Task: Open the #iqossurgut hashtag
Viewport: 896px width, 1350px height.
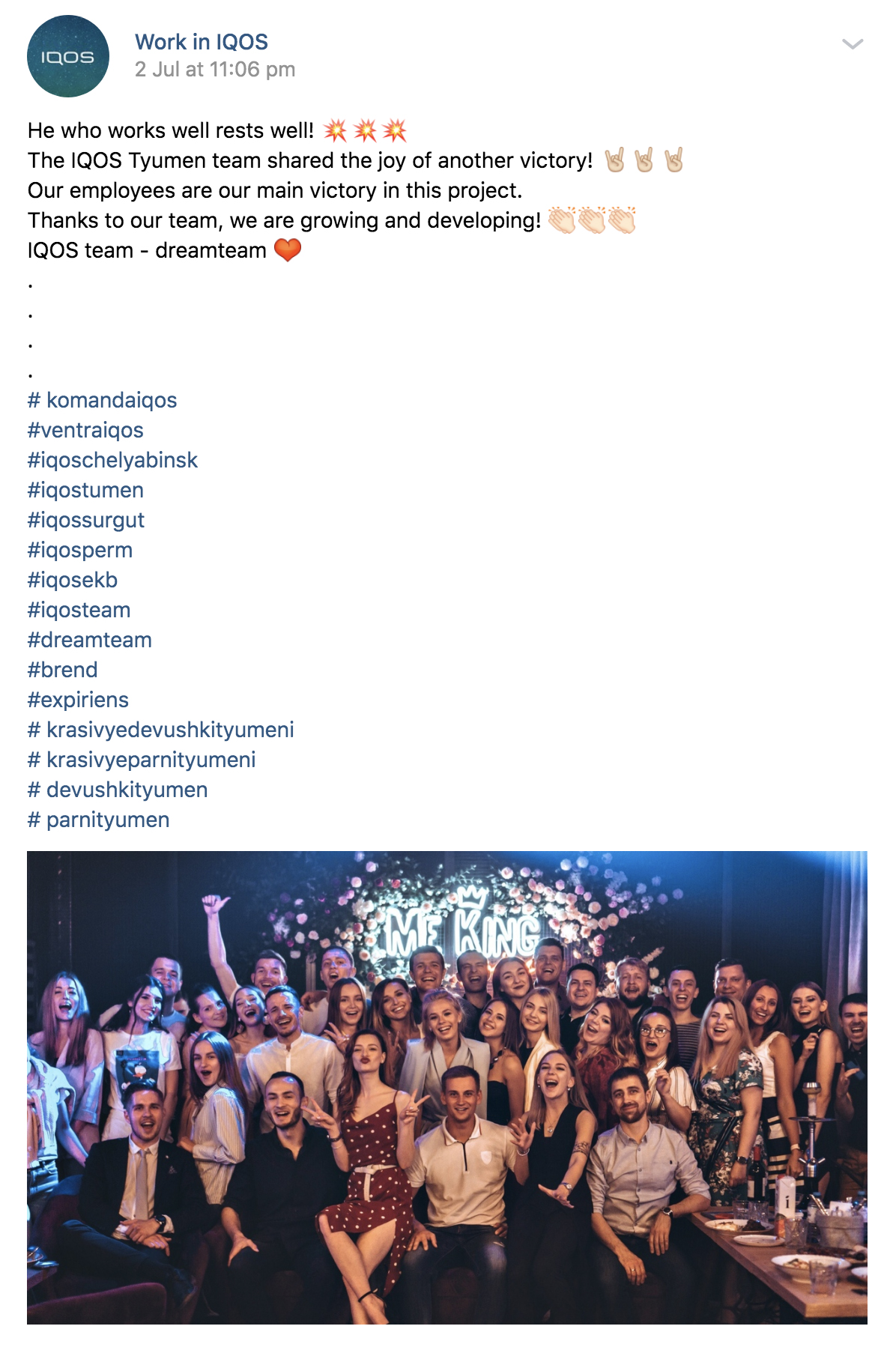Action: (x=86, y=520)
